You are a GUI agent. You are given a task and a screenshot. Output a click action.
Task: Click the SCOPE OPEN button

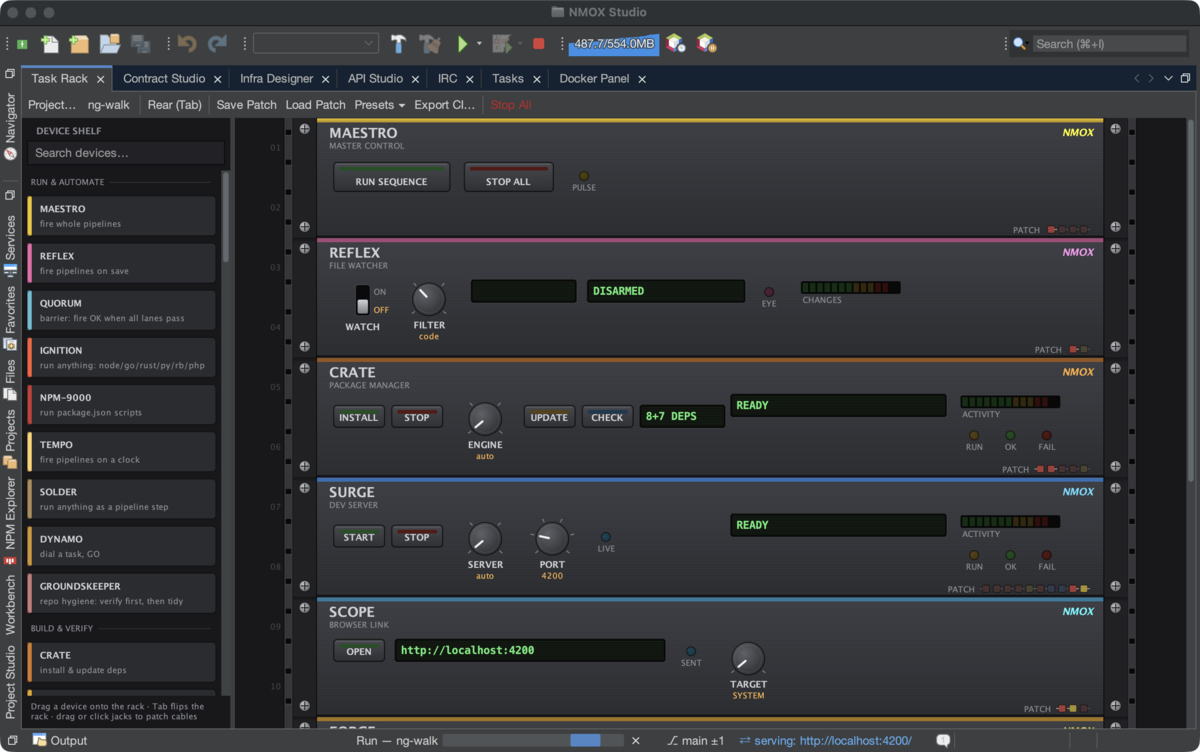click(x=358, y=650)
